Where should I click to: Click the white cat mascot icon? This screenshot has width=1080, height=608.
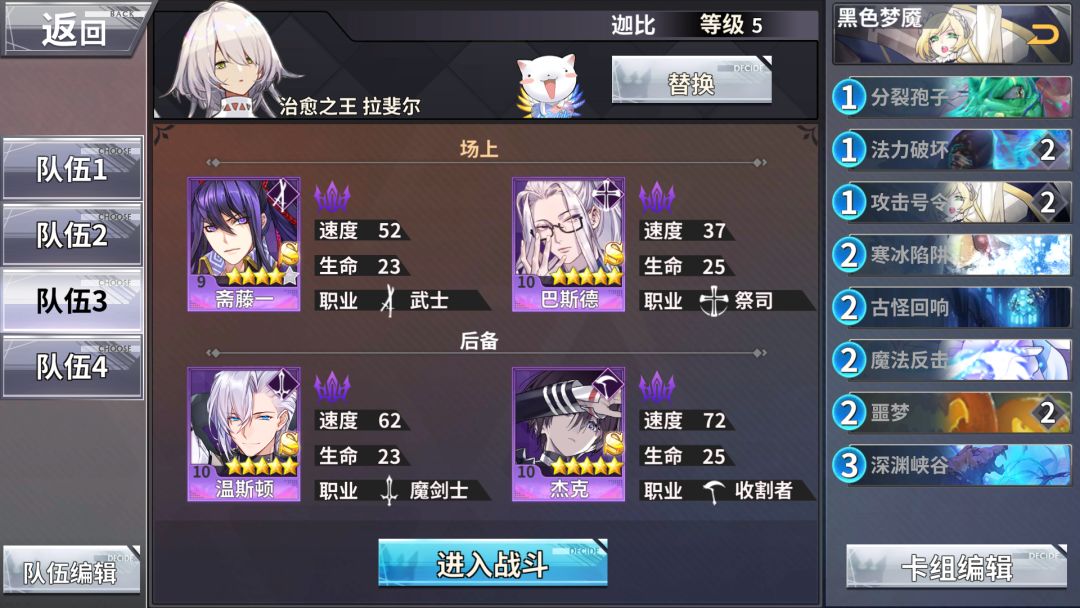coord(550,85)
